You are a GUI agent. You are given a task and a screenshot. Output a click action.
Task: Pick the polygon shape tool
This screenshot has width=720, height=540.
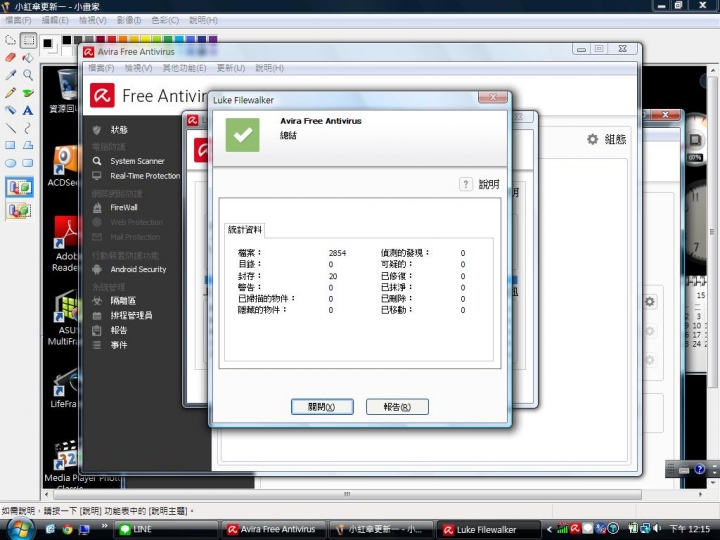(28, 145)
